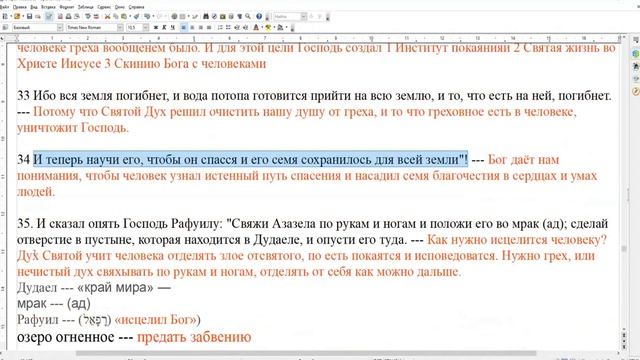
Task: Paste from clipboard icon
Action: pyautogui.click(x=124, y=16)
